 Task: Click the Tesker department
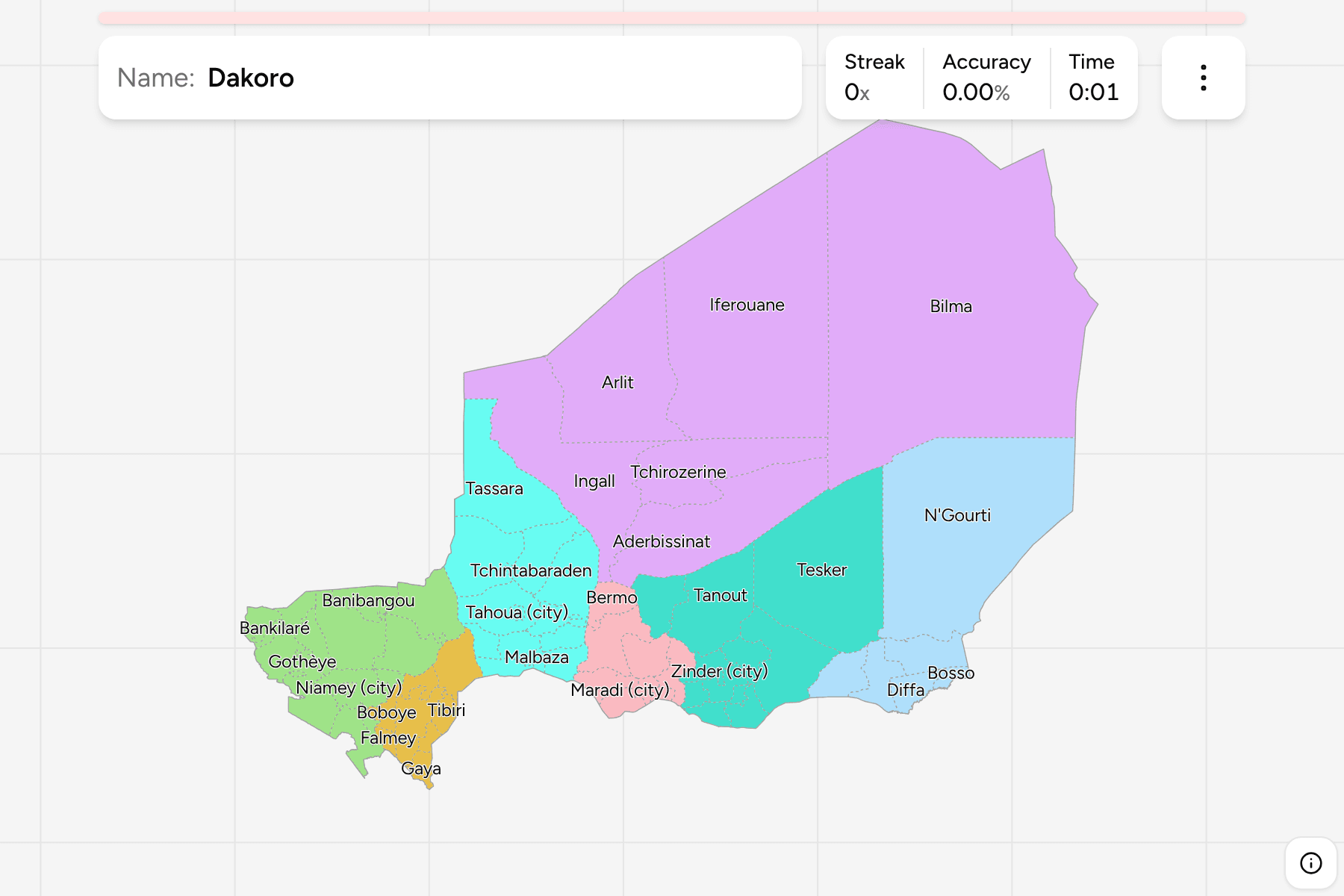click(x=821, y=570)
